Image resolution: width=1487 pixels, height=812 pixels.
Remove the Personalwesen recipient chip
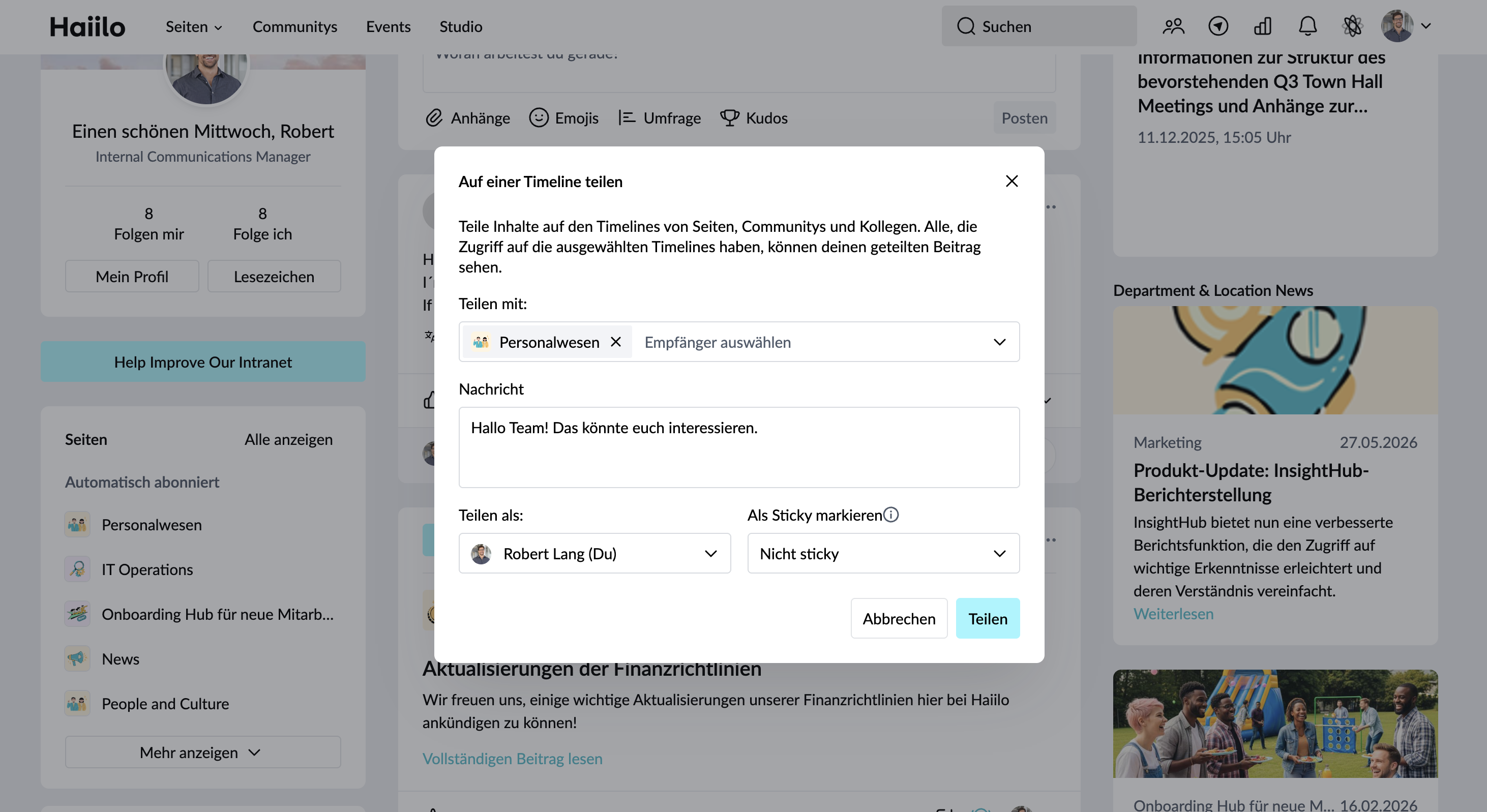[x=616, y=342]
